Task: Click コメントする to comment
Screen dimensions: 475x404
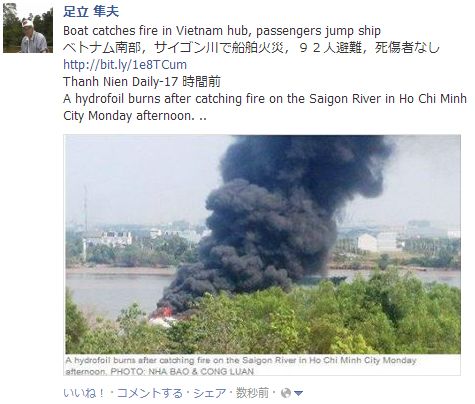Action: click(x=150, y=393)
